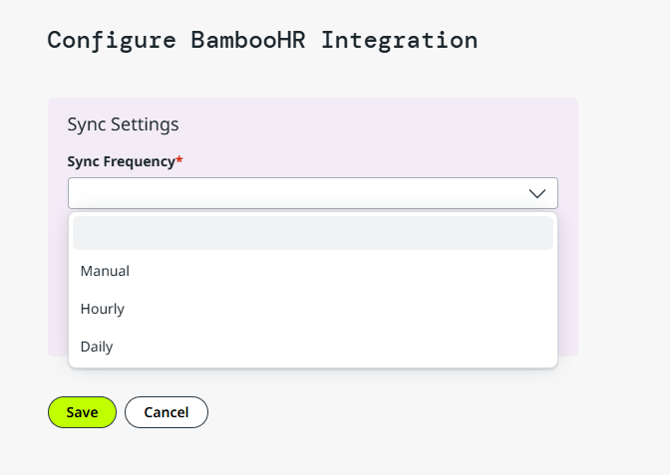Click the Sync Settings section heading

click(123, 125)
